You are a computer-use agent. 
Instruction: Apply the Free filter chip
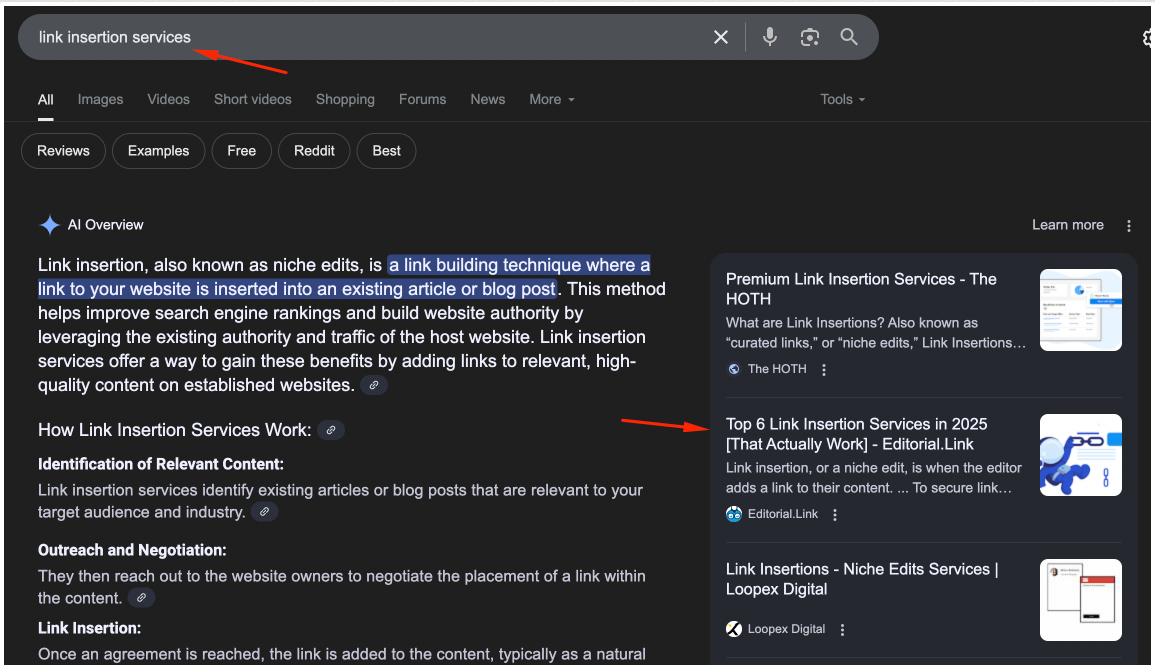click(x=242, y=151)
